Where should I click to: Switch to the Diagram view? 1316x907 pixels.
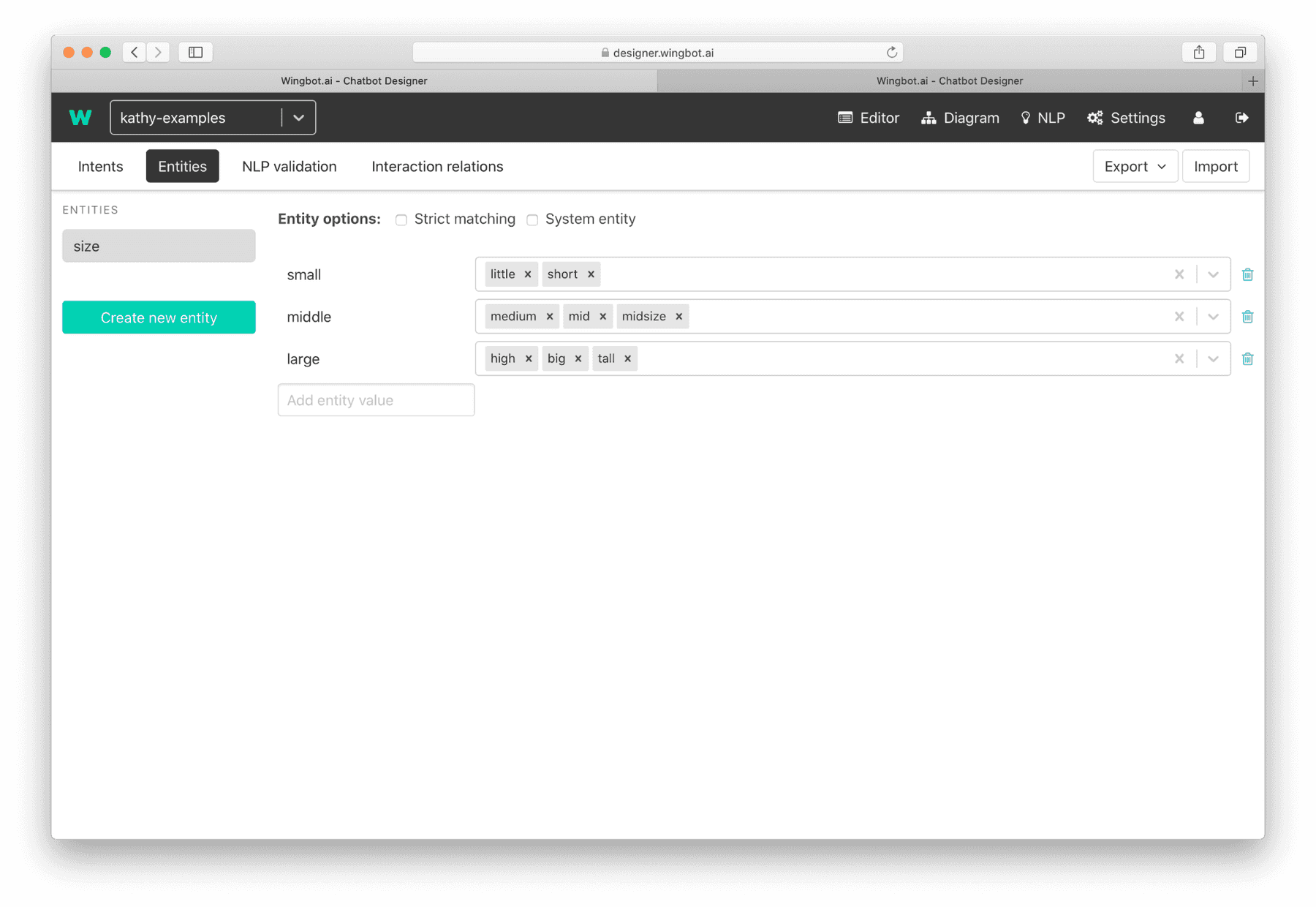(x=960, y=118)
